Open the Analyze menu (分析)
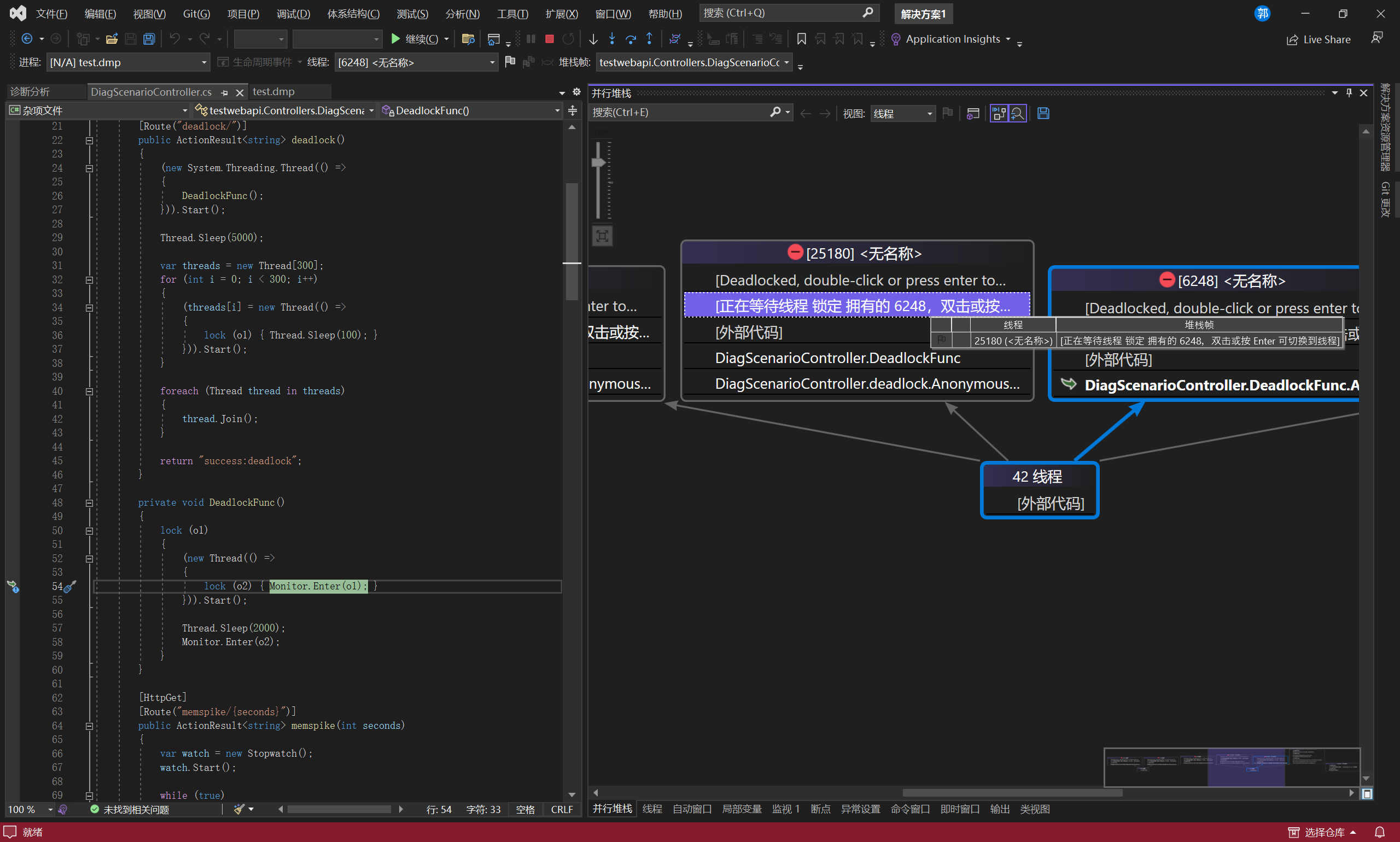This screenshot has height=842, width=1400. point(463,14)
